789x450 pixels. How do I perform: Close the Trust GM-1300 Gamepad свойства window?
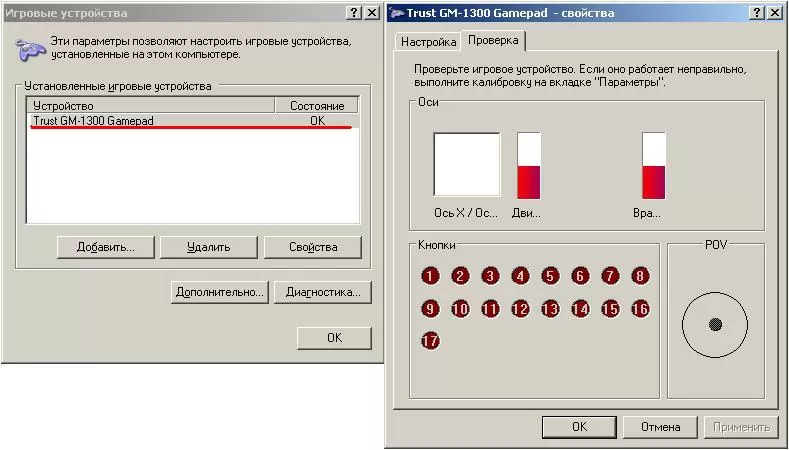click(773, 13)
